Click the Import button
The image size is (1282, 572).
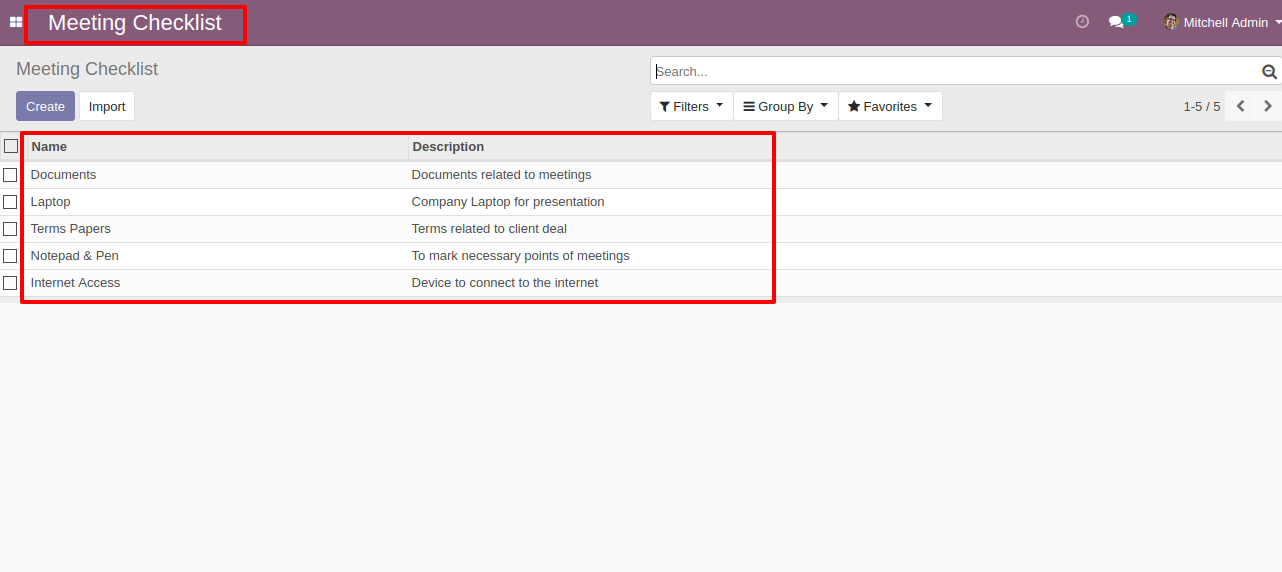pyautogui.click(x=107, y=106)
